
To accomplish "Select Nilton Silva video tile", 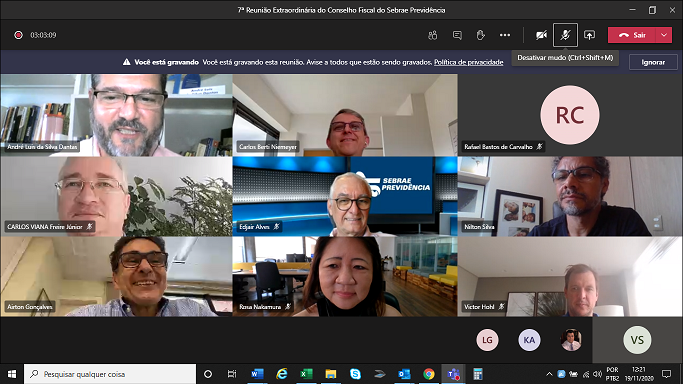I will [x=570, y=196].
